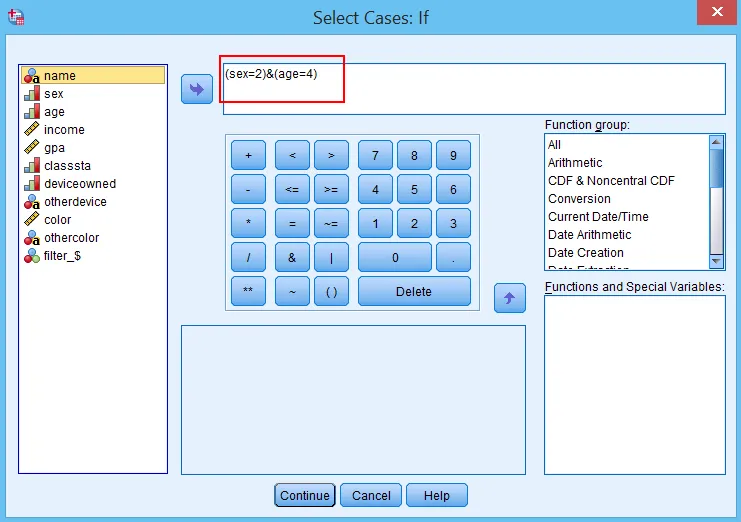Click the Cancel button
The image size is (741, 522).
(x=371, y=495)
